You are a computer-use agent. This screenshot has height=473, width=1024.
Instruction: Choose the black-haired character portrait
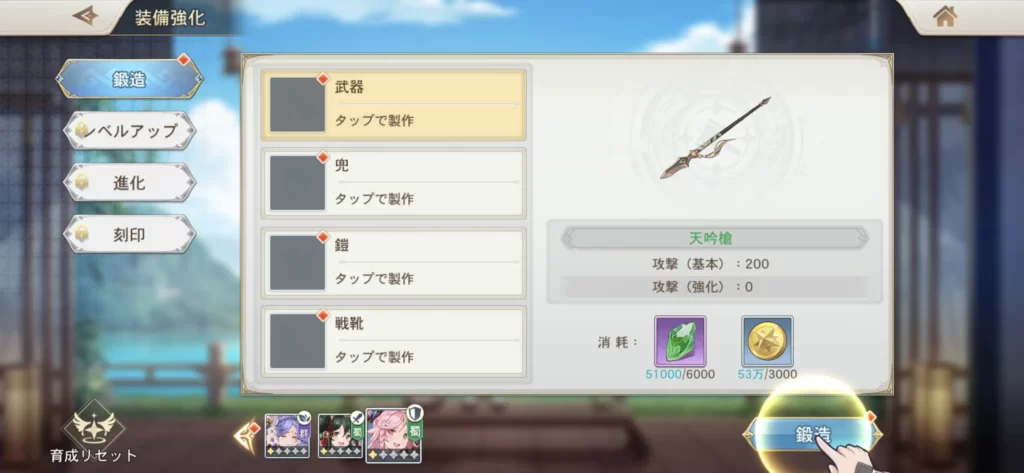coord(340,436)
